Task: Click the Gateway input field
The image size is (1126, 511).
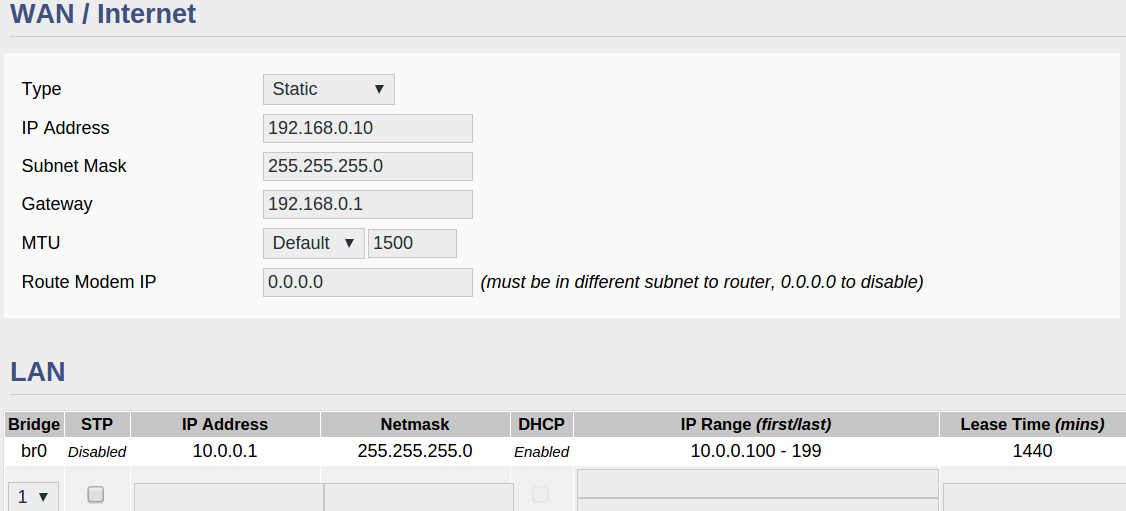Action: pyautogui.click(x=367, y=204)
